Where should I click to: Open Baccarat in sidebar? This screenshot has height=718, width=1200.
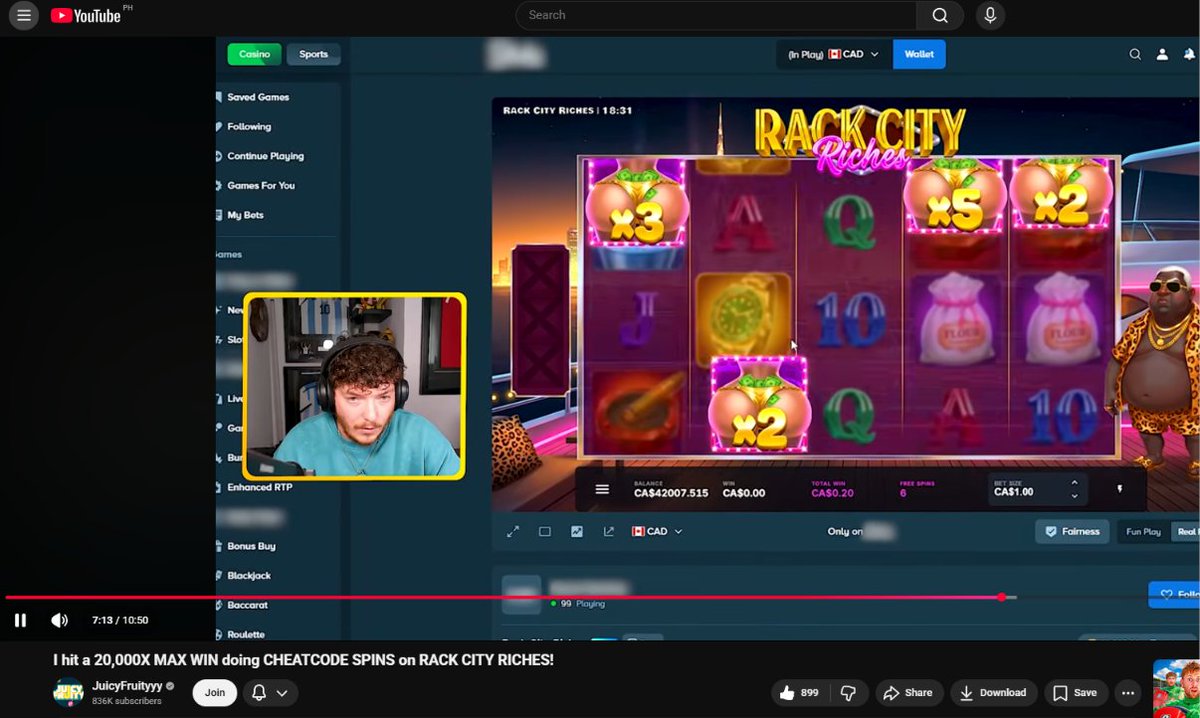click(x=248, y=605)
